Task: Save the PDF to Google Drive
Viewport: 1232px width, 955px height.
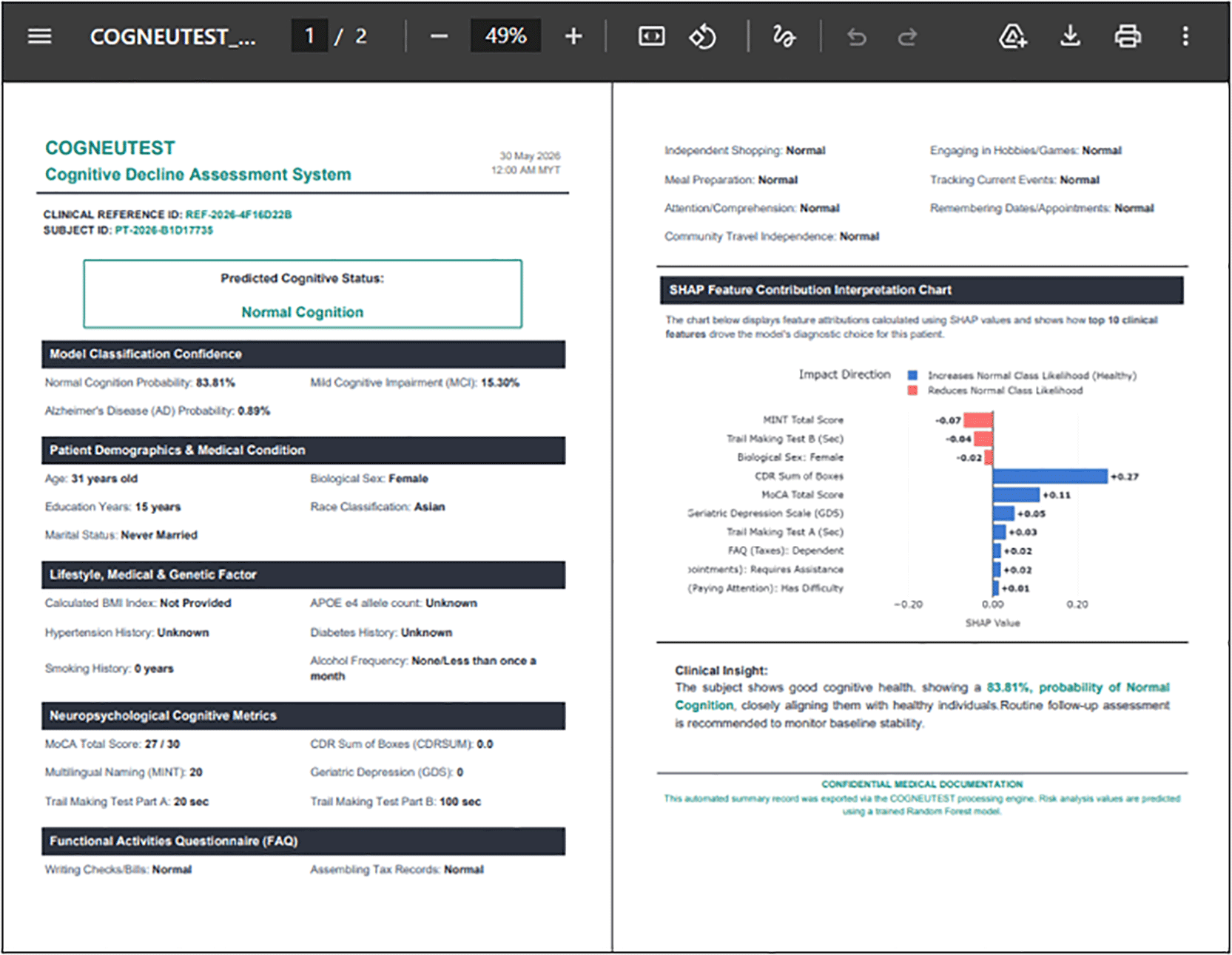Action: 1012,36
